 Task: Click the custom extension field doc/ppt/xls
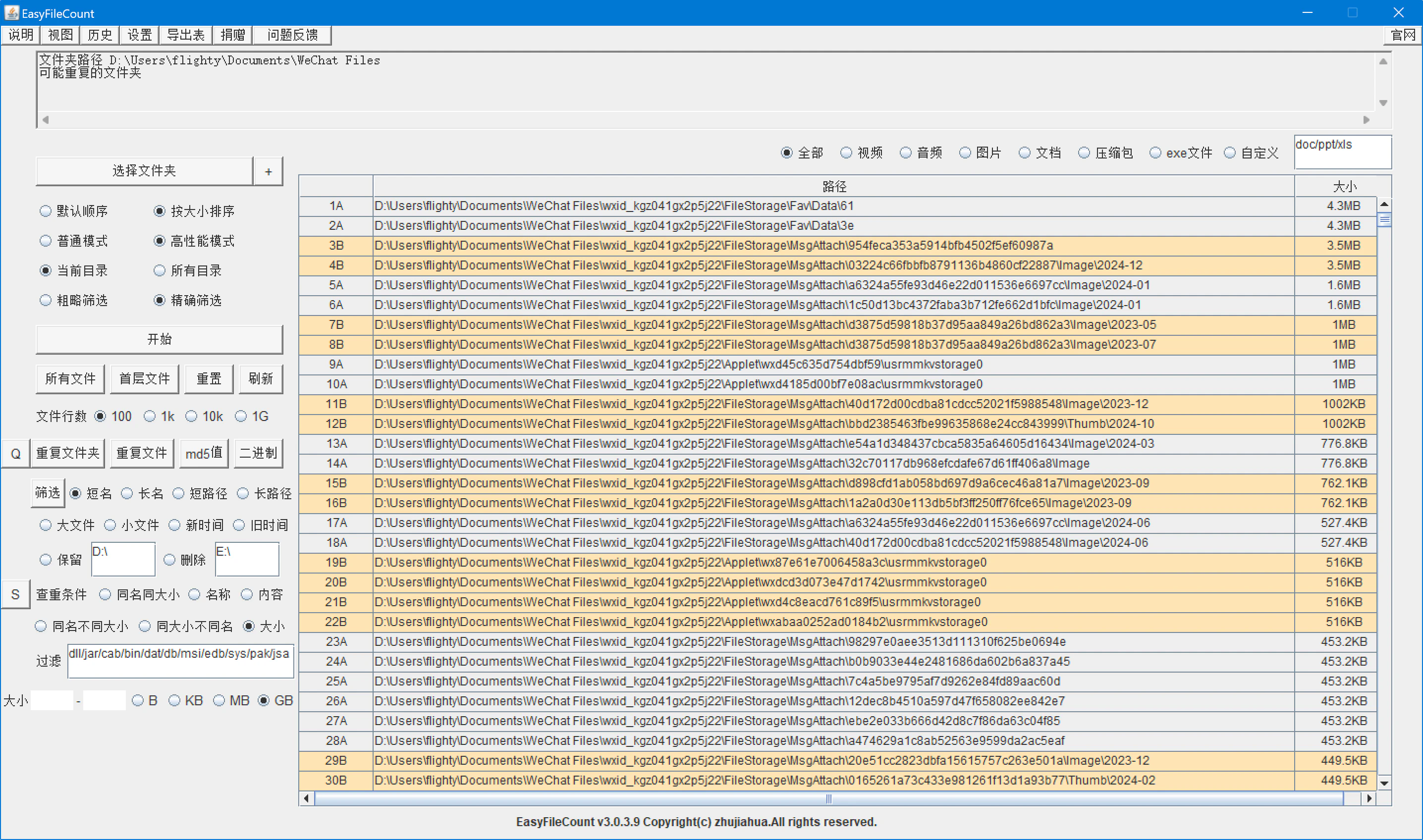(1343, 152)
